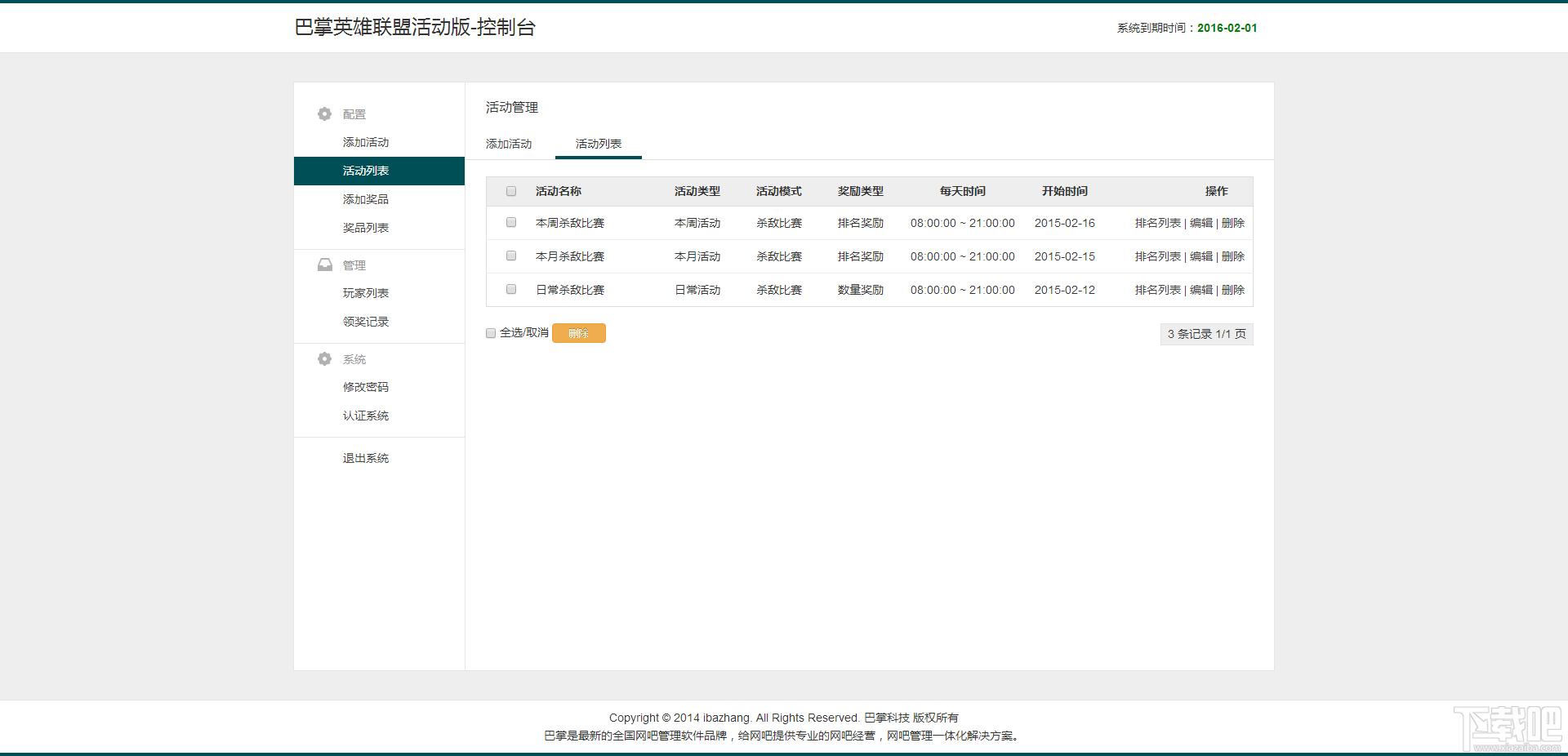
Task: Click the 活动模式 column header
Action: pos(779,191)
